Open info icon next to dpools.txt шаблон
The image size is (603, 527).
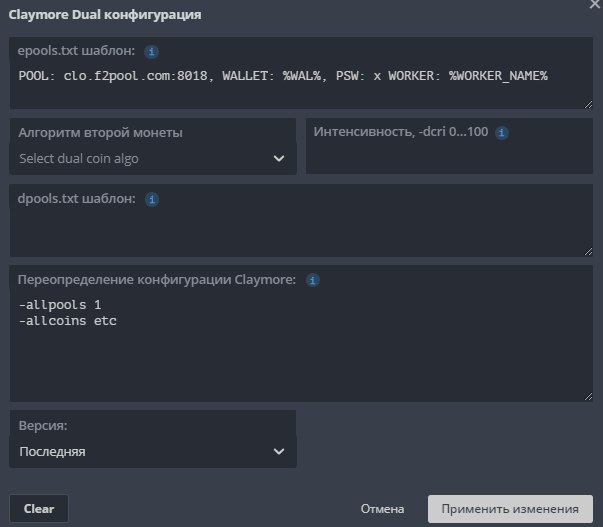tap(152, 199)
